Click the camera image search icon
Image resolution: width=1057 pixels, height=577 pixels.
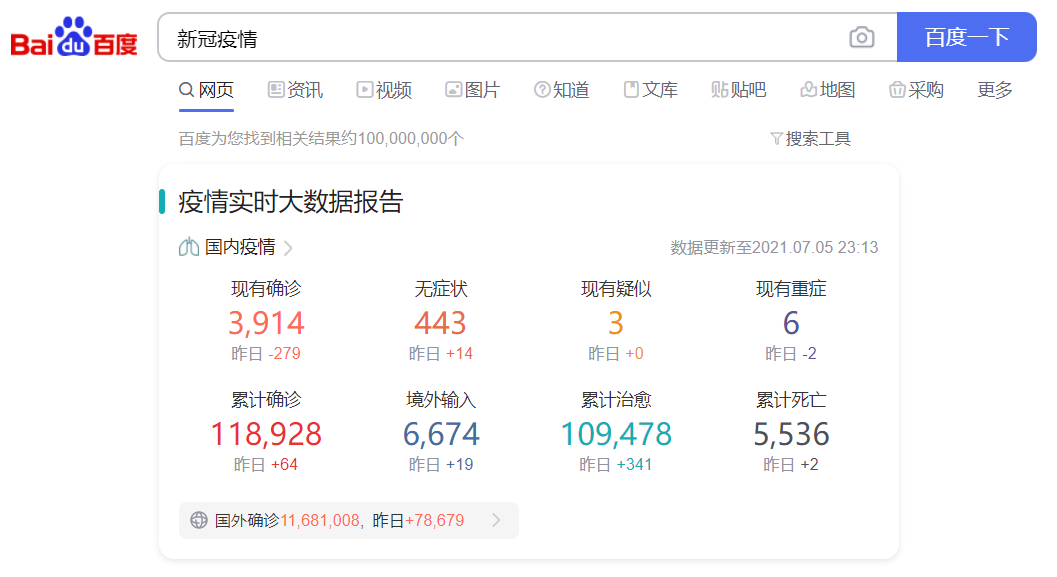coord(861,38)
